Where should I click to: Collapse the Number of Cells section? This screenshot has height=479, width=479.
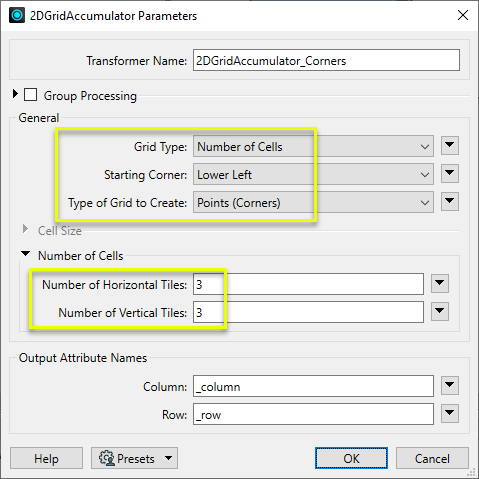[x=25, y=254]
